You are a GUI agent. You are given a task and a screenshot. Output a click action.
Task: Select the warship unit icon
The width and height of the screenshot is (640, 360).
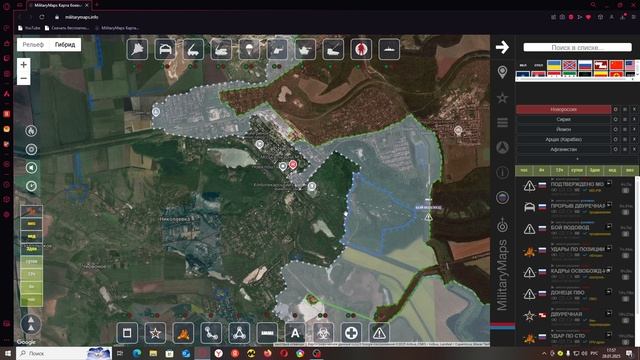point(389,49)
